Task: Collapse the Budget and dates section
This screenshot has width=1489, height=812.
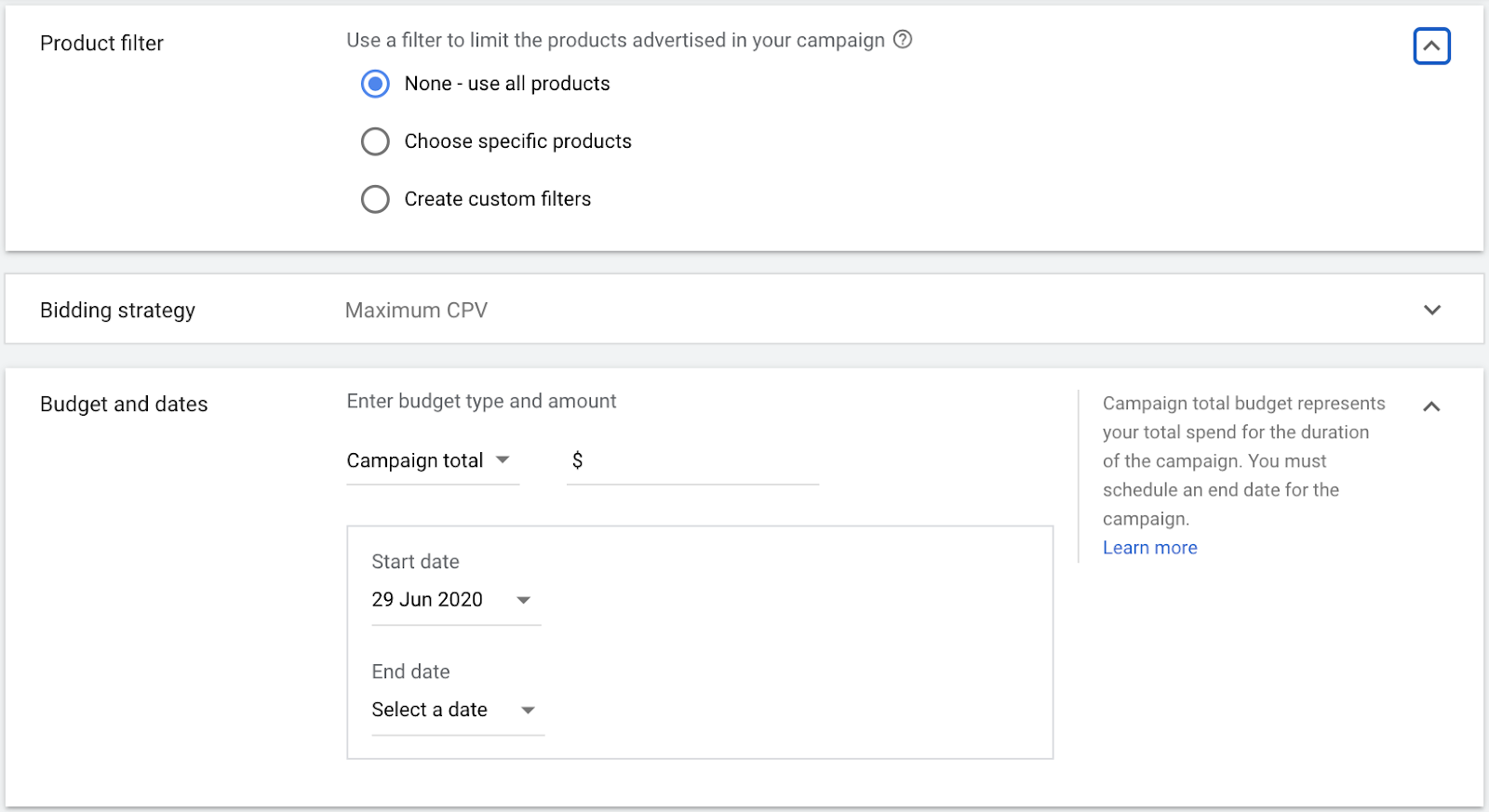Action: pyautogui.click(x=1431, y=406)
